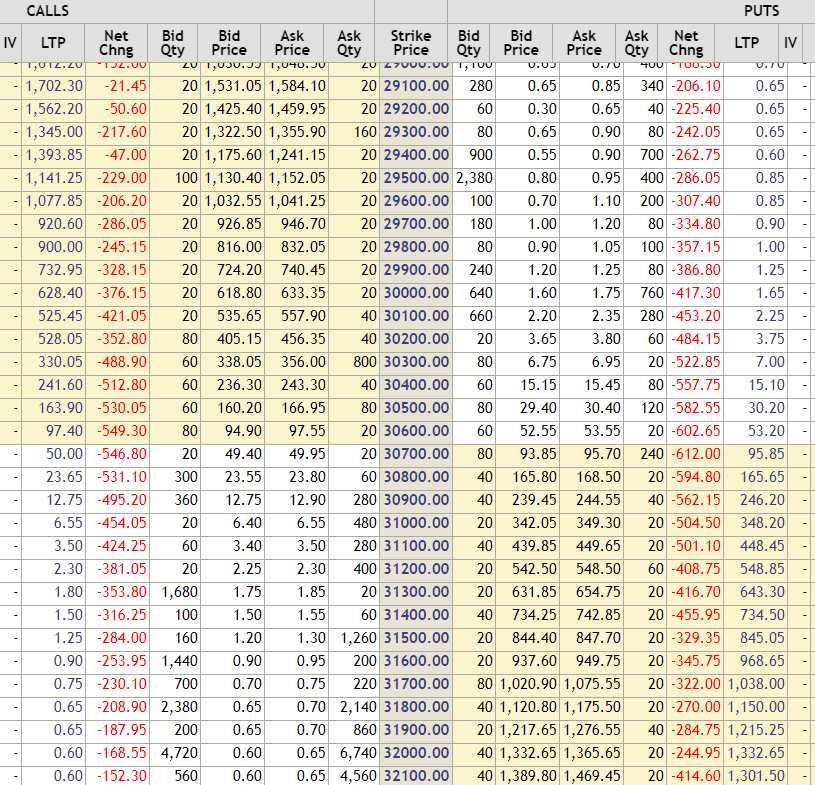Select puts bid price 542.50
The width and height of the screenshot is (815, 785).
click(x=534, y=569)
